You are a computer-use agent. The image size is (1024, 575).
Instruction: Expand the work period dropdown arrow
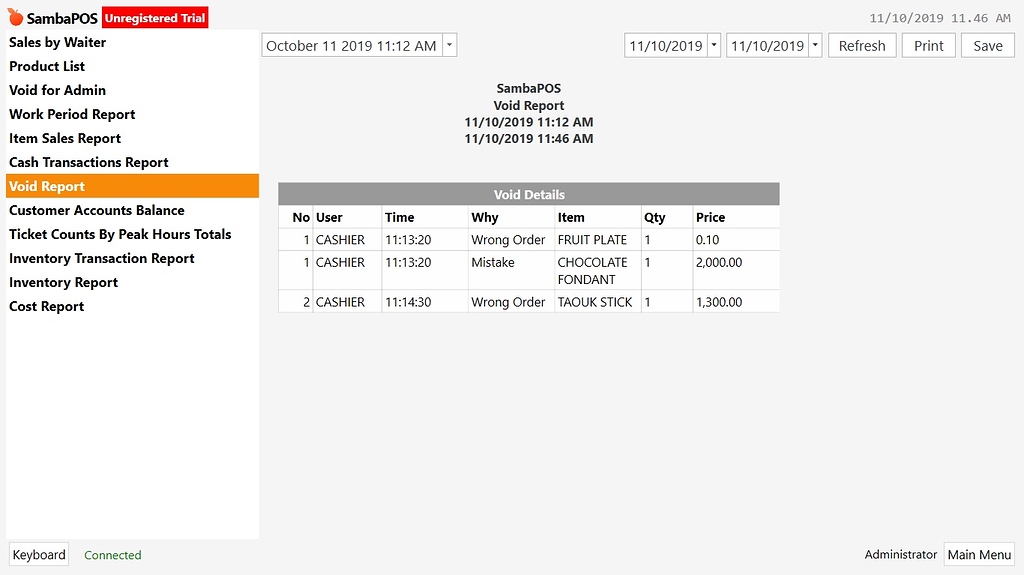coord(449,45)
